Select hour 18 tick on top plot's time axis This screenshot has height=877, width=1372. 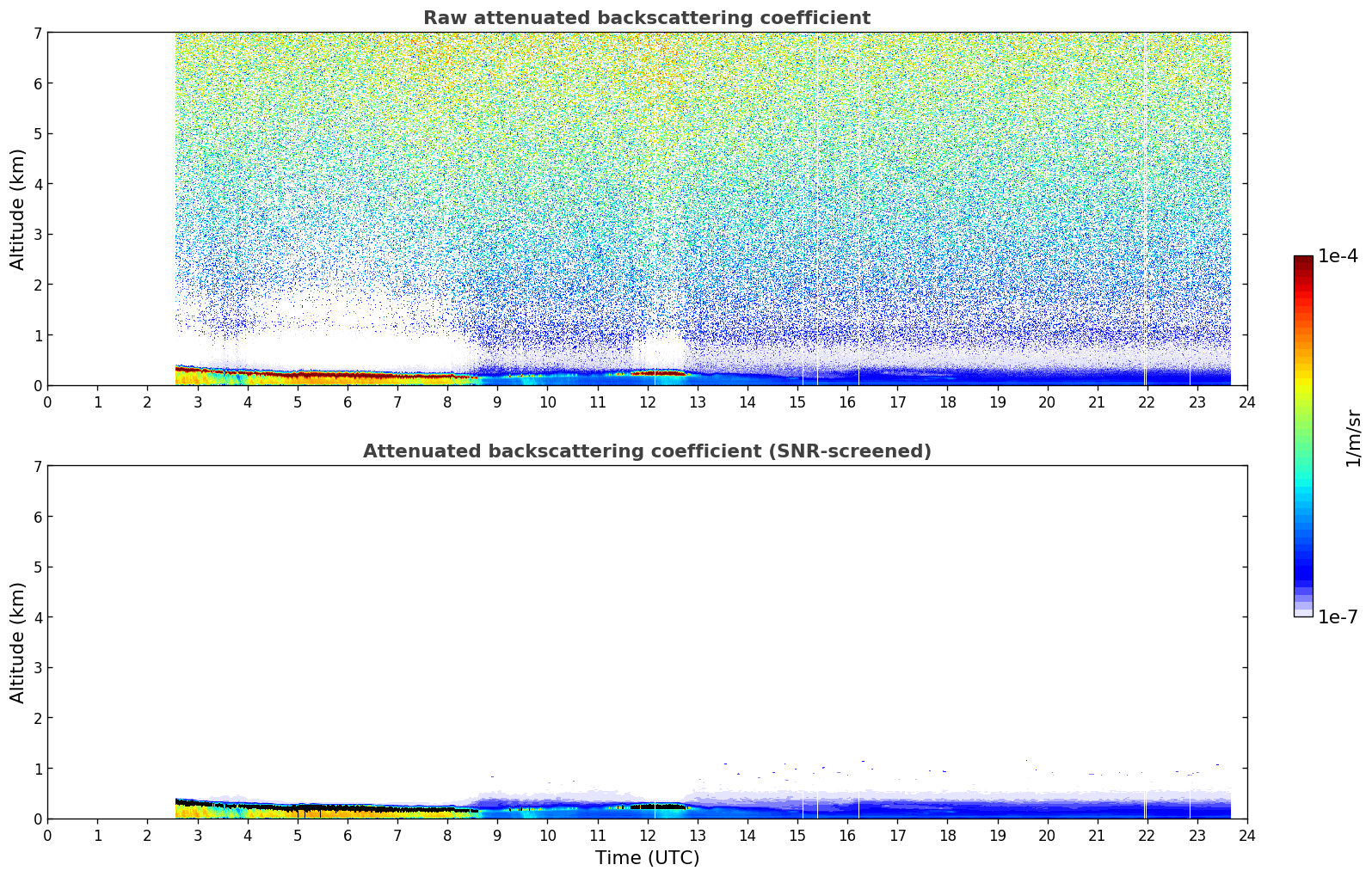tap(947, 402)
